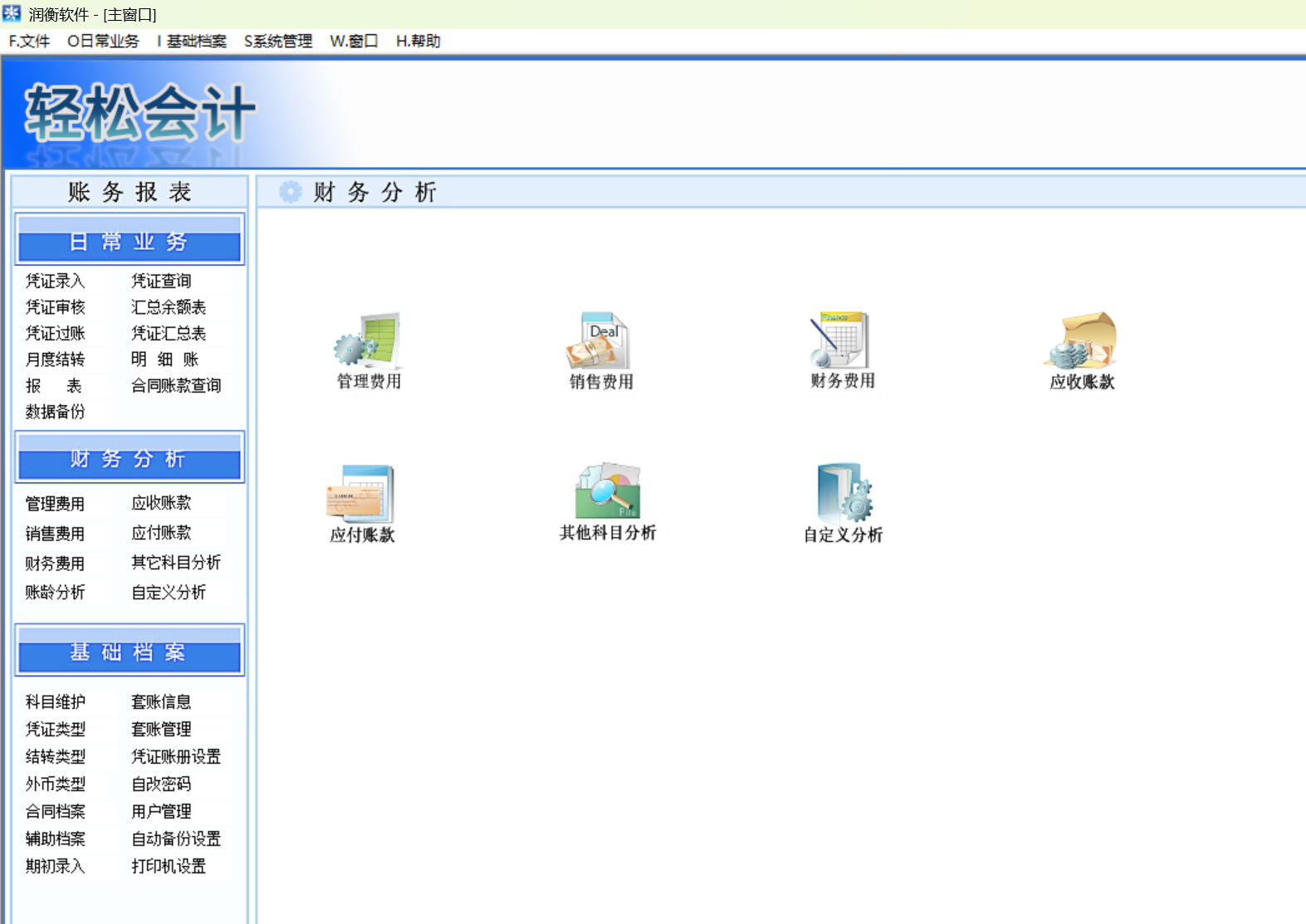Open the S系统管理 menu
Screen dimensions: 1306x924
(x=278, y=42)
